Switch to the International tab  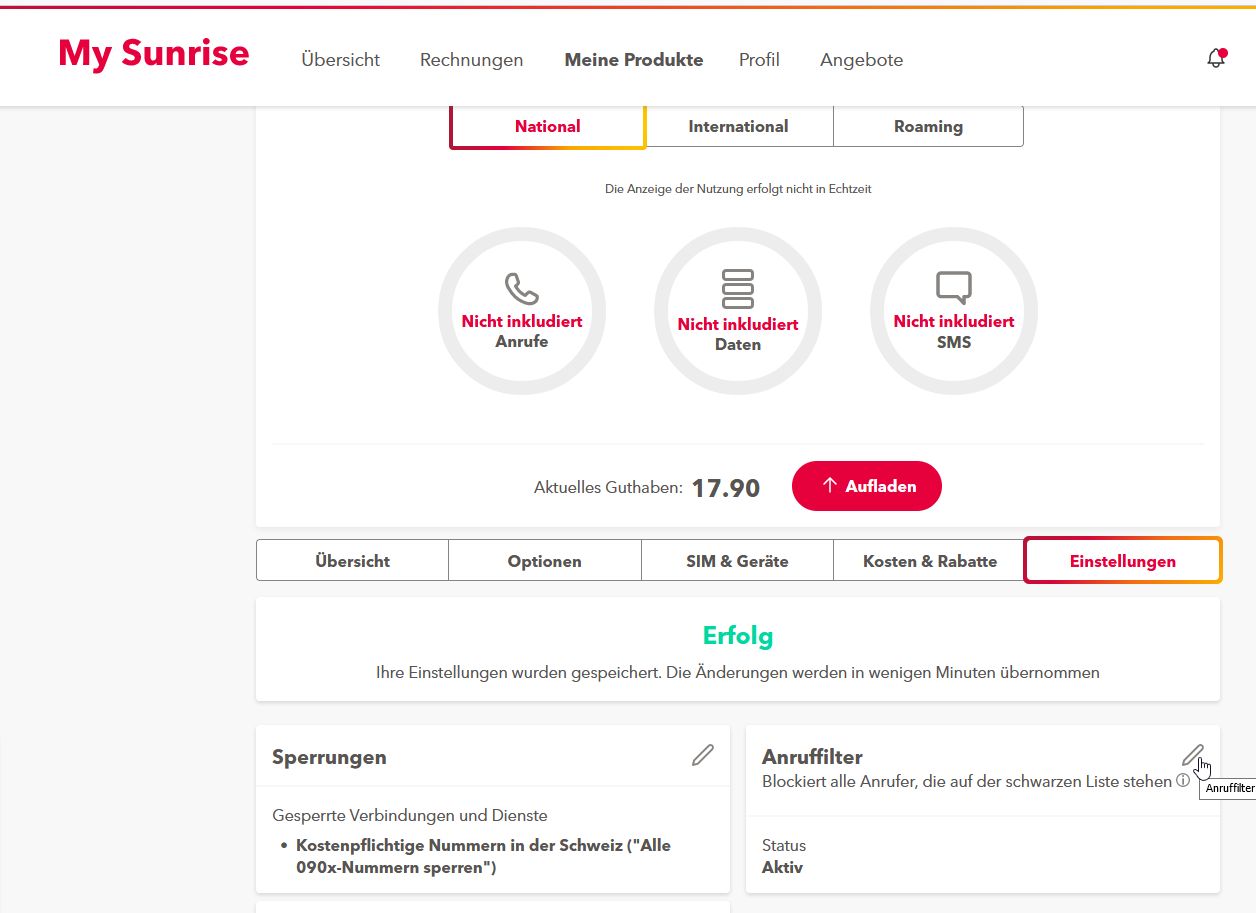738,127
